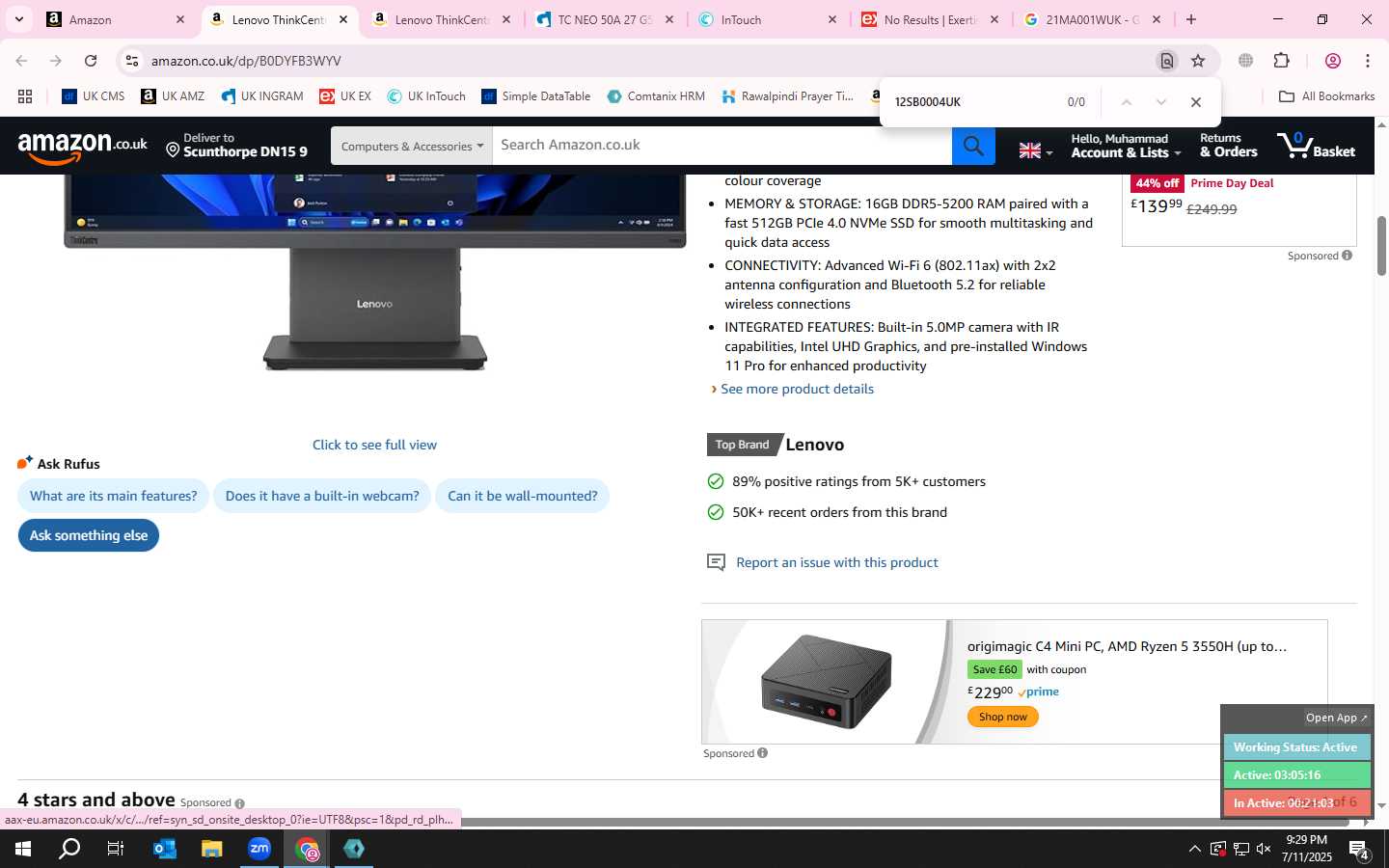
Task: Close the find-in-page bar
Action: point(1196,102)
